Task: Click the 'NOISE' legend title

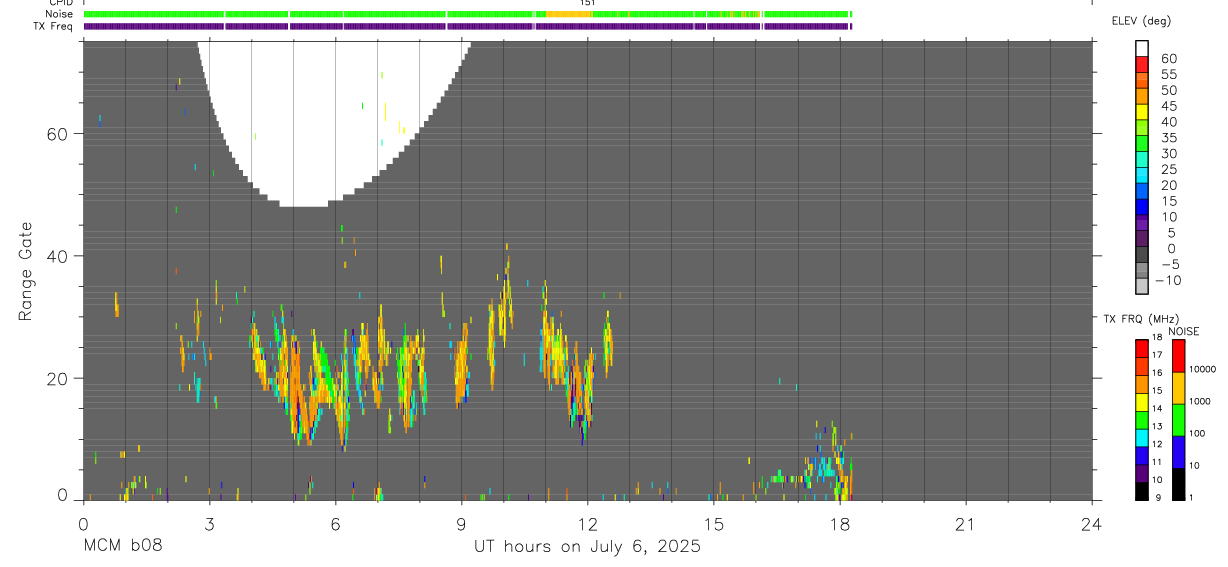Action: (x=1184, y=331)
